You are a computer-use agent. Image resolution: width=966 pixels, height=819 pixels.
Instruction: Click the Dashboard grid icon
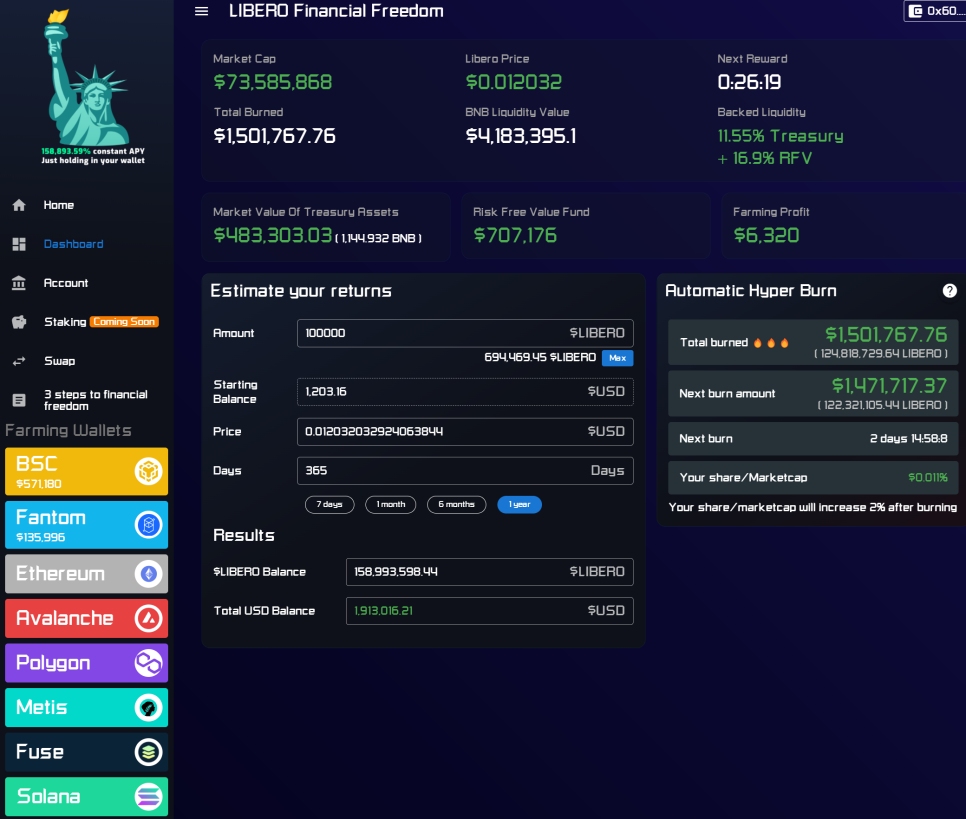click(19, 244)
